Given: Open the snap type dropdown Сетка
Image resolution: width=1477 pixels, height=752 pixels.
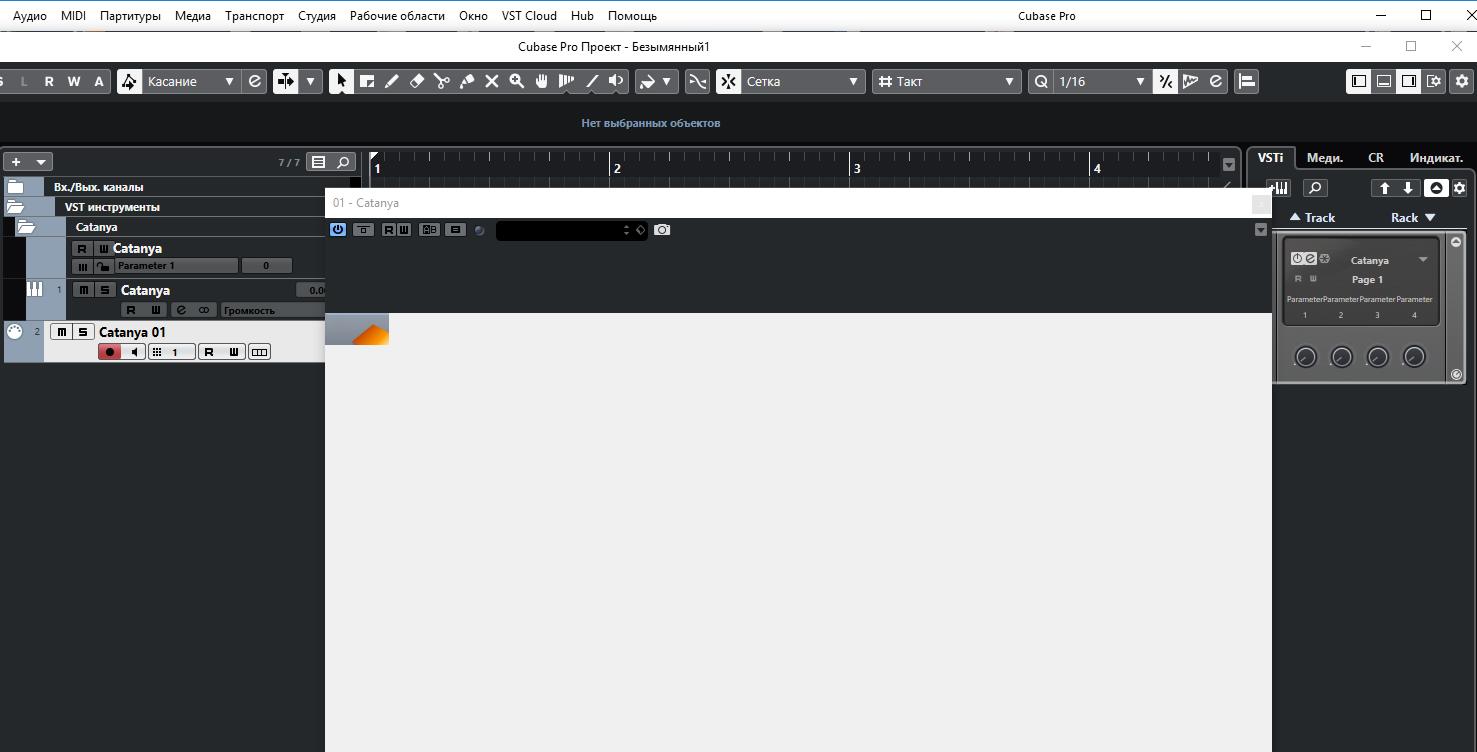Looking at the screenshot, I should point(801,81).
